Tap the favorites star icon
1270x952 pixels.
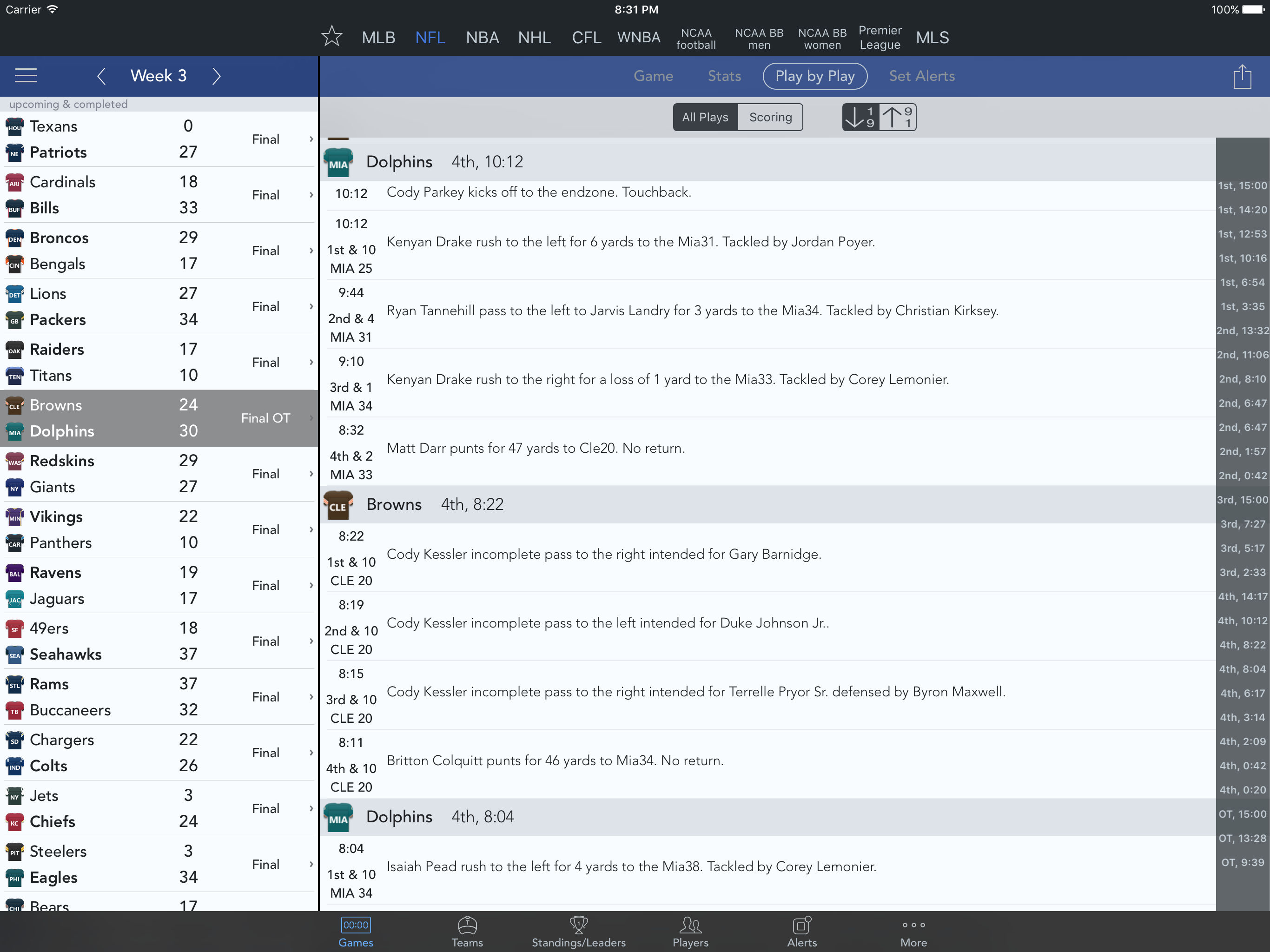point(331,37)
